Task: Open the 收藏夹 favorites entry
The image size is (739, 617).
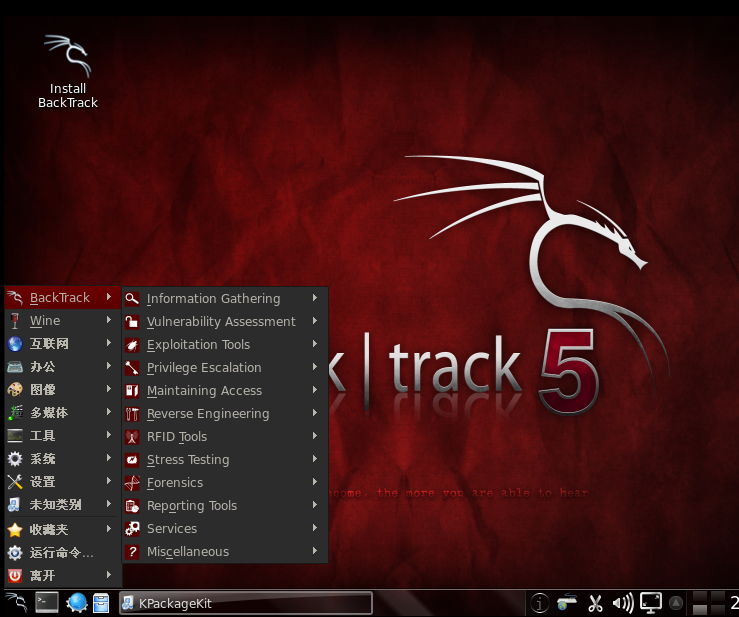Action: pos(63,530)
